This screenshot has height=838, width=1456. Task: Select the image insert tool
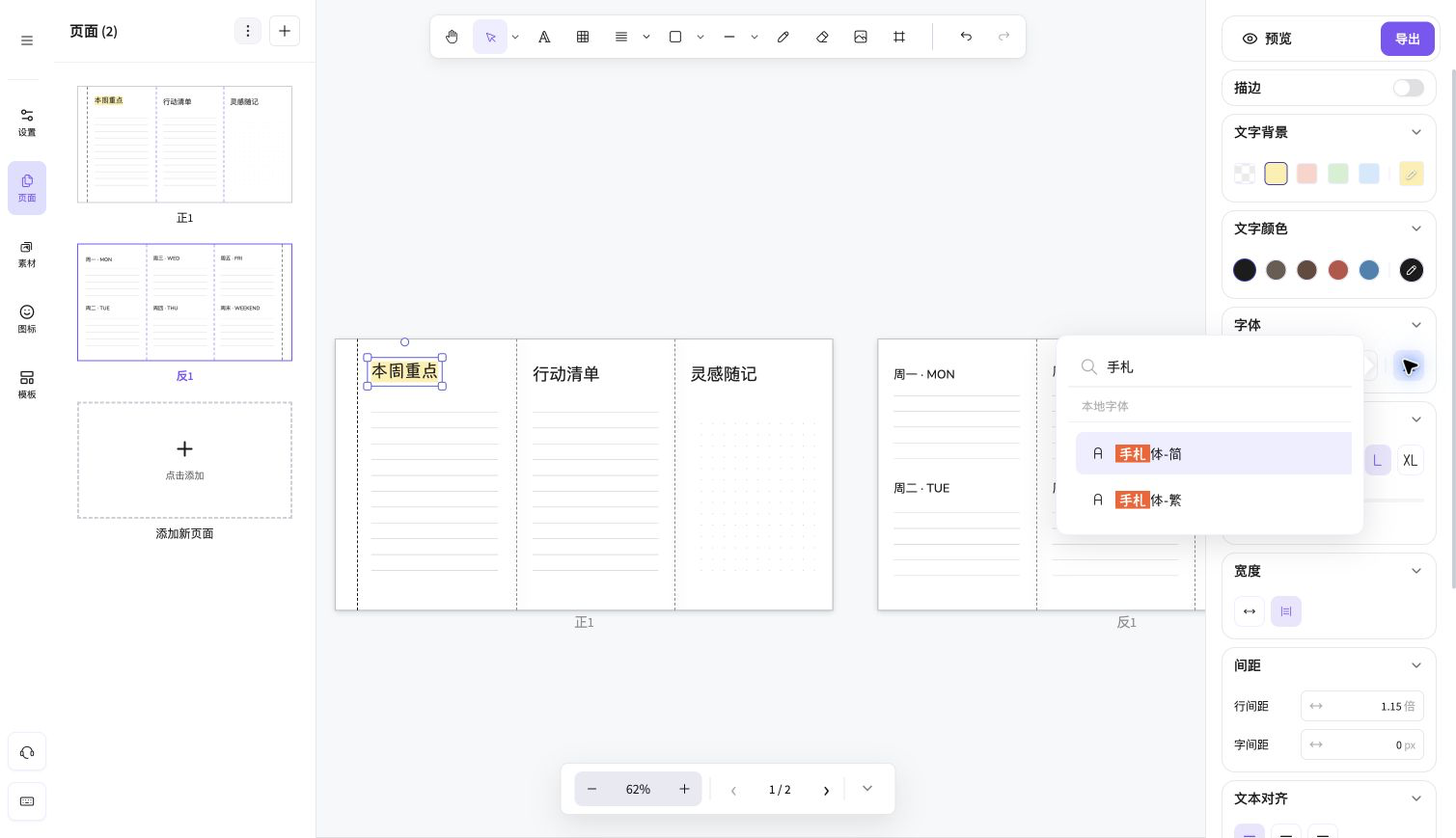(x=861, y=37)
